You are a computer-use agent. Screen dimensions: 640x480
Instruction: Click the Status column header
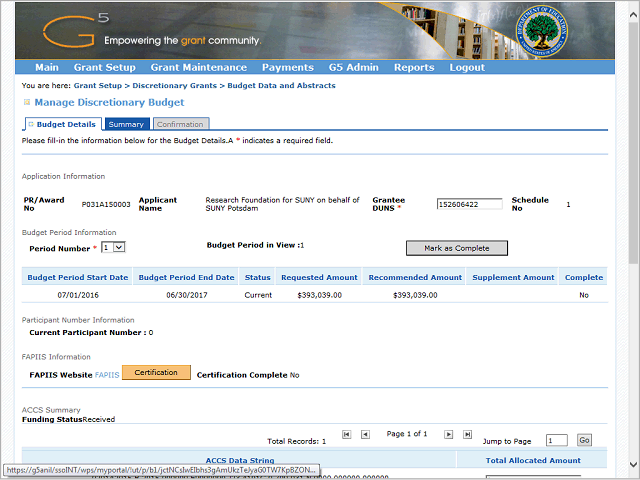point(258,278)
